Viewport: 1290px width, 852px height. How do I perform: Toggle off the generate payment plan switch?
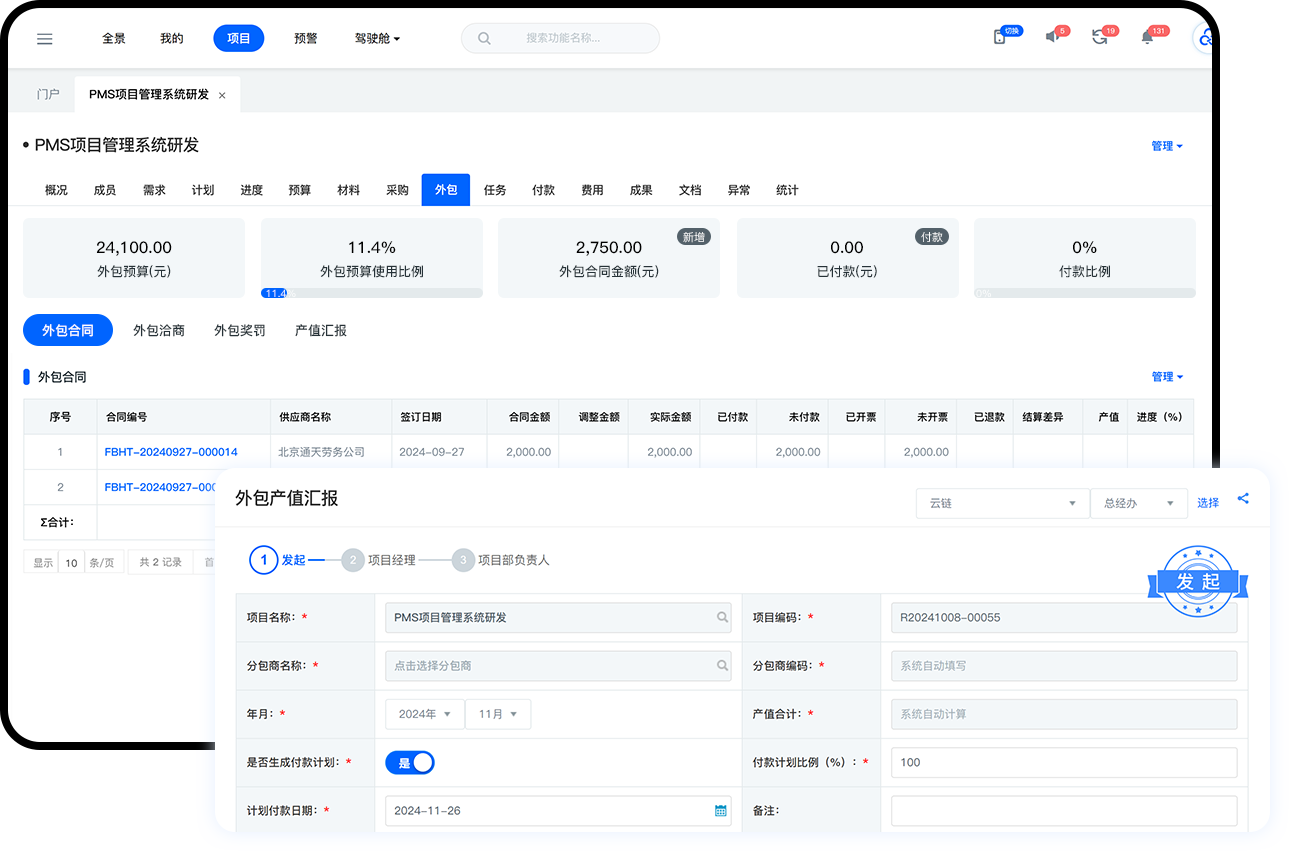coord(410,763)
